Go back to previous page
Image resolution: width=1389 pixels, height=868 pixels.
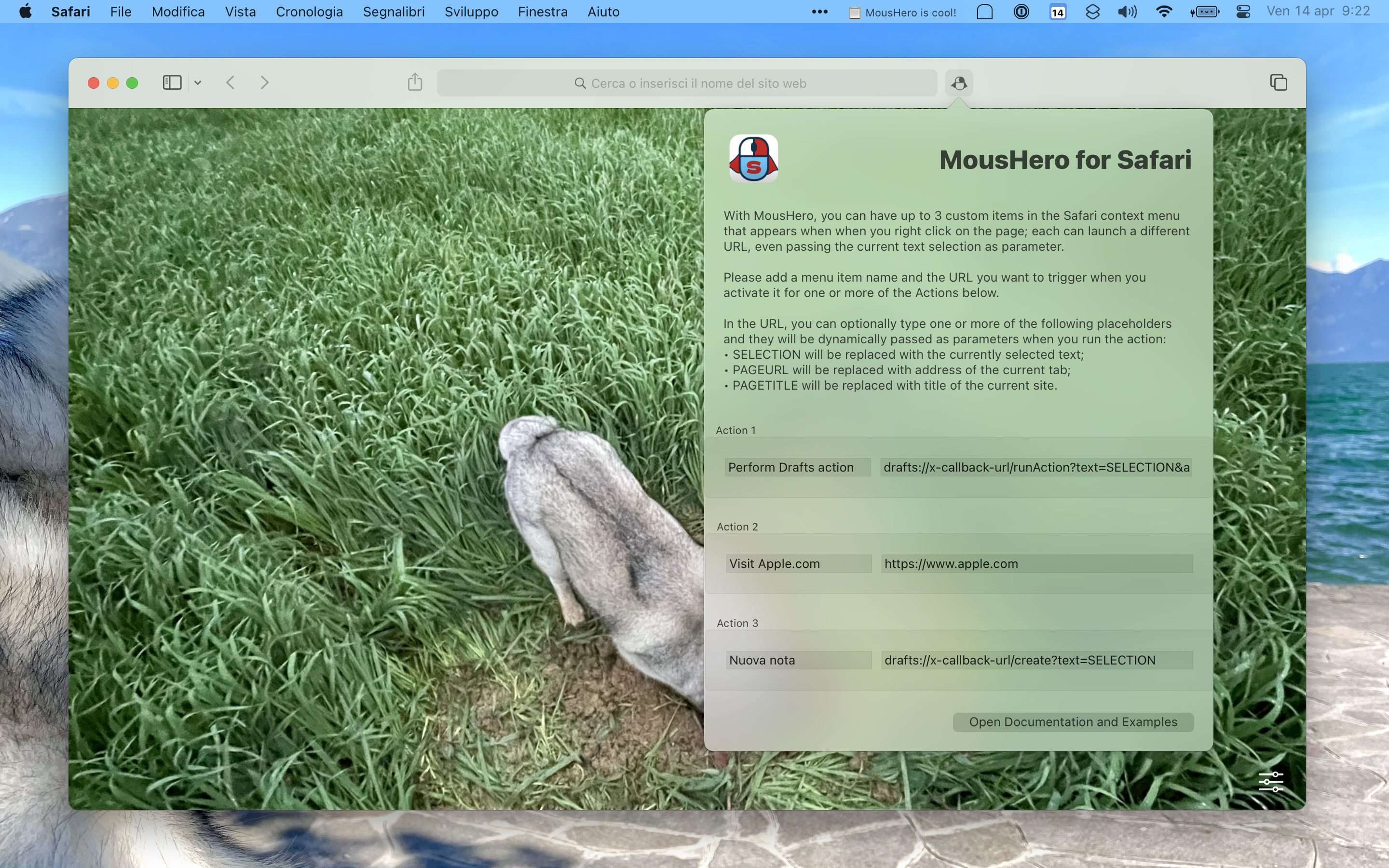pos(231,82)
